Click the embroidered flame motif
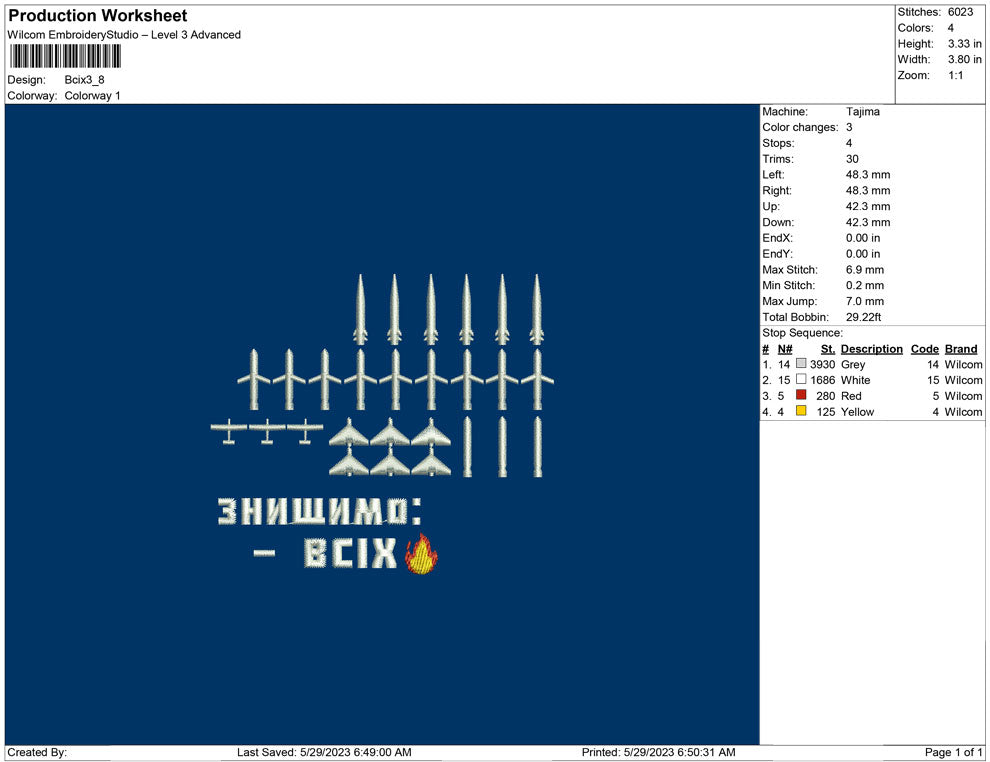The image size is (990, 762). pos(421,554)
